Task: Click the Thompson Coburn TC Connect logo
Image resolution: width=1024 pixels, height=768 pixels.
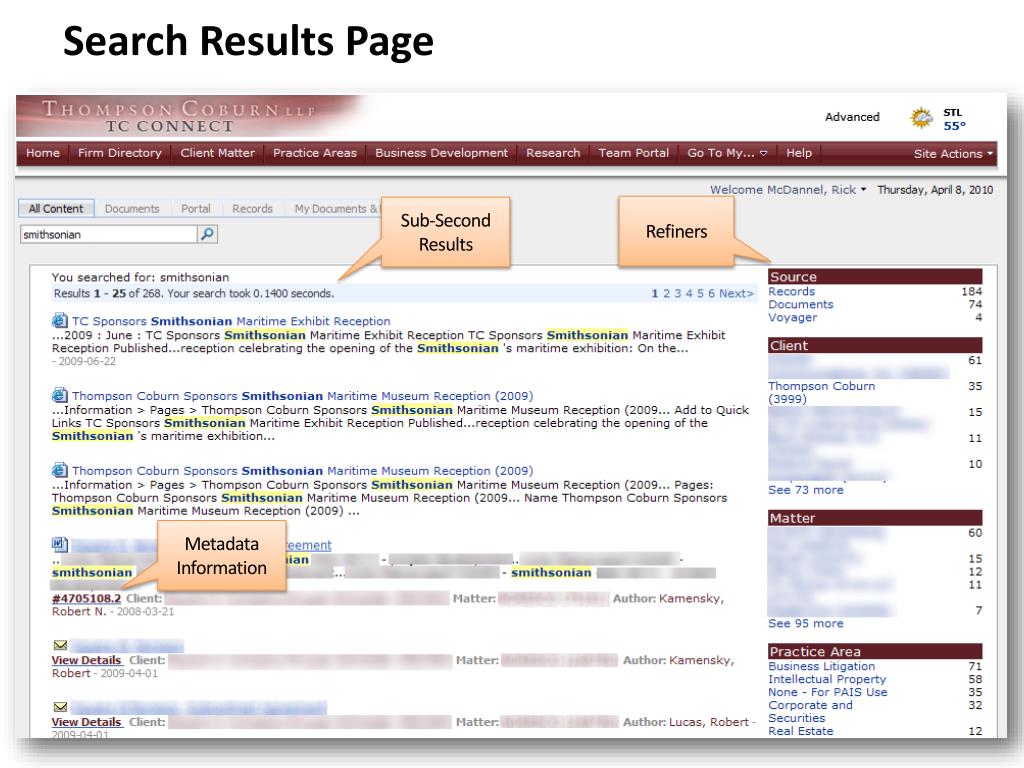Action: coord(180,116)
